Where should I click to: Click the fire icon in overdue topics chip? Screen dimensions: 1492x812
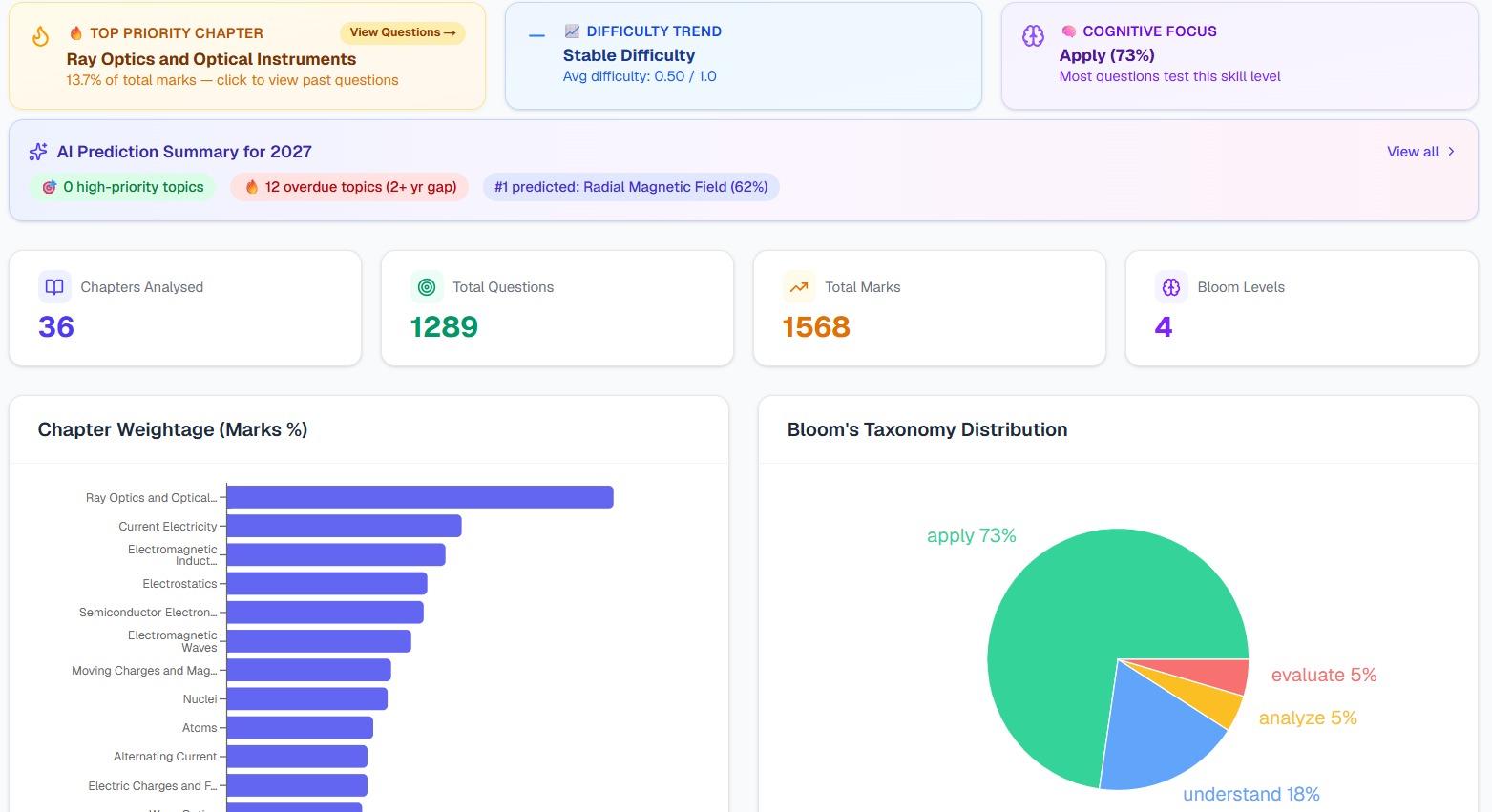coord(252,187)
